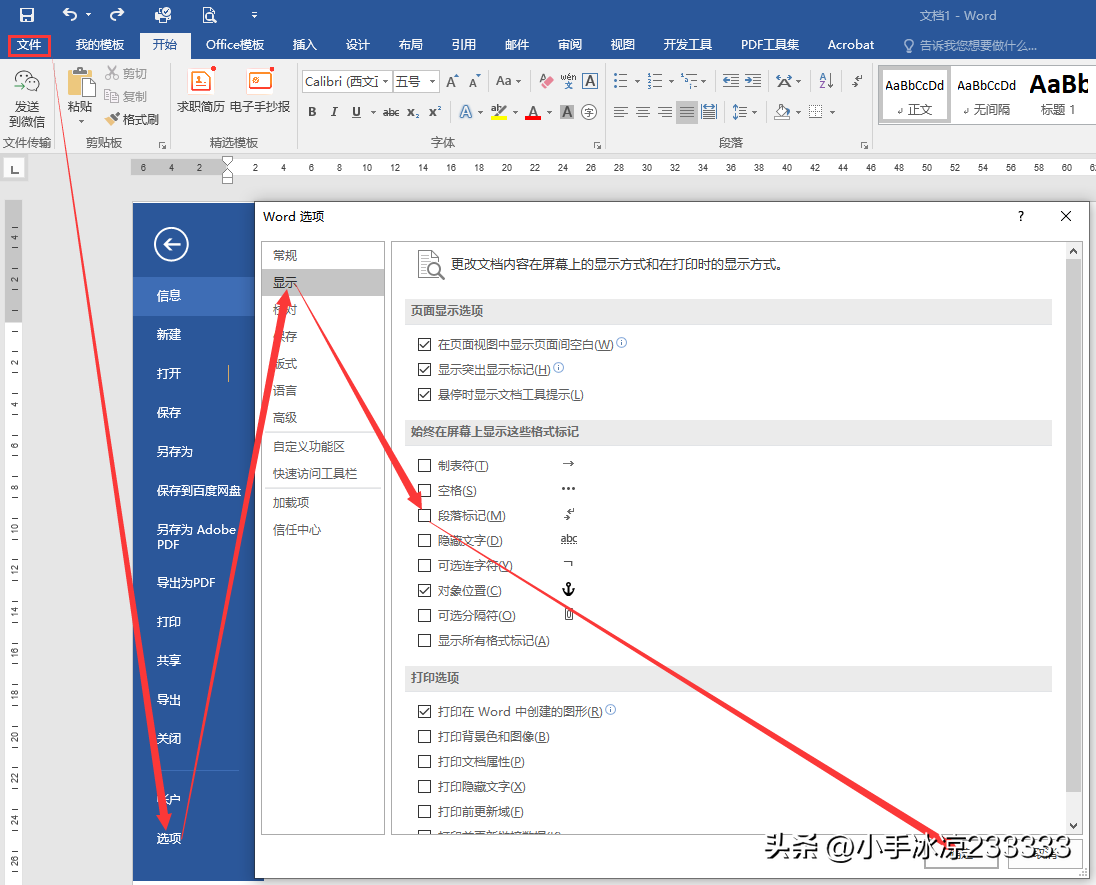Switch to the Review tab

tap(570, 45)
